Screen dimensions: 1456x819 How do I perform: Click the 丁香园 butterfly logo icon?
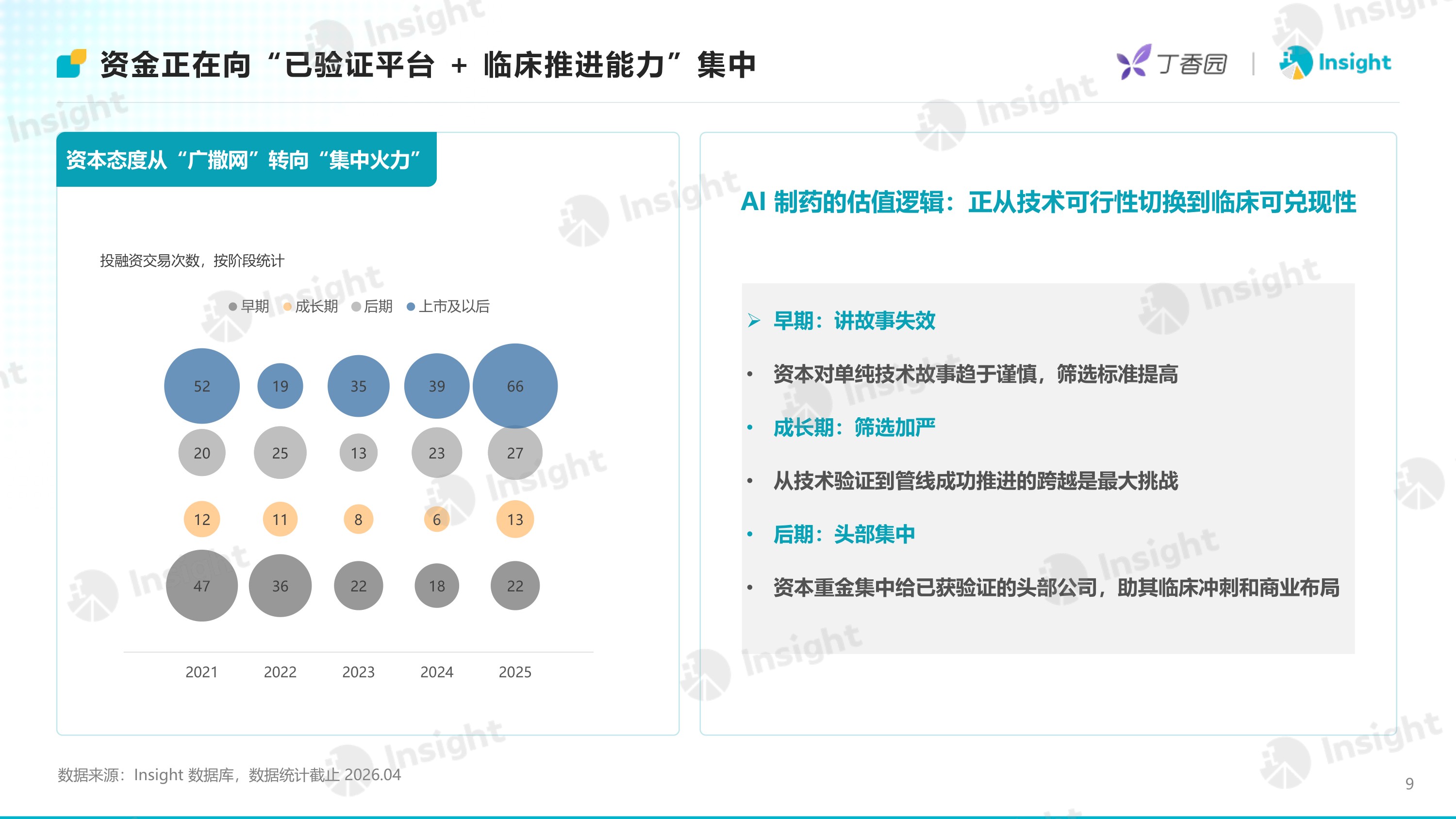pyautogui.click(x=1134, y=61)
